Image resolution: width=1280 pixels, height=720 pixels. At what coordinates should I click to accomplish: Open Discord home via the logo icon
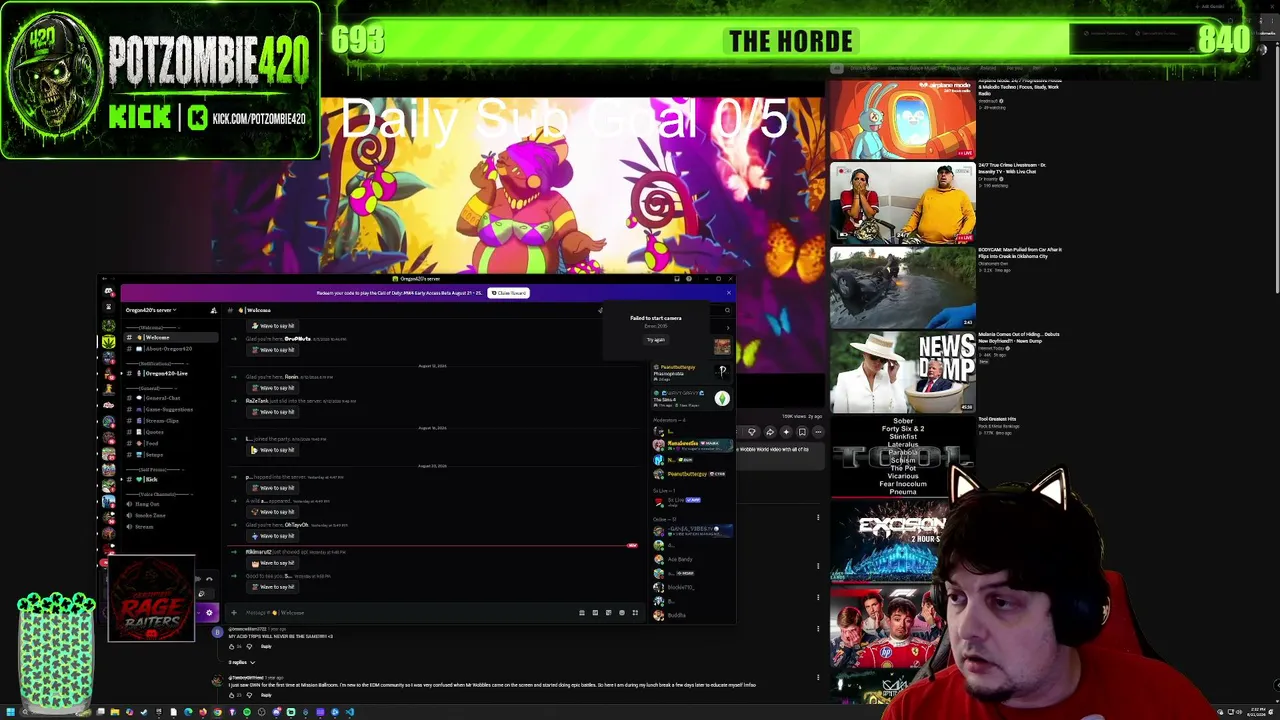pyautogui.click(x=108, y=292)
